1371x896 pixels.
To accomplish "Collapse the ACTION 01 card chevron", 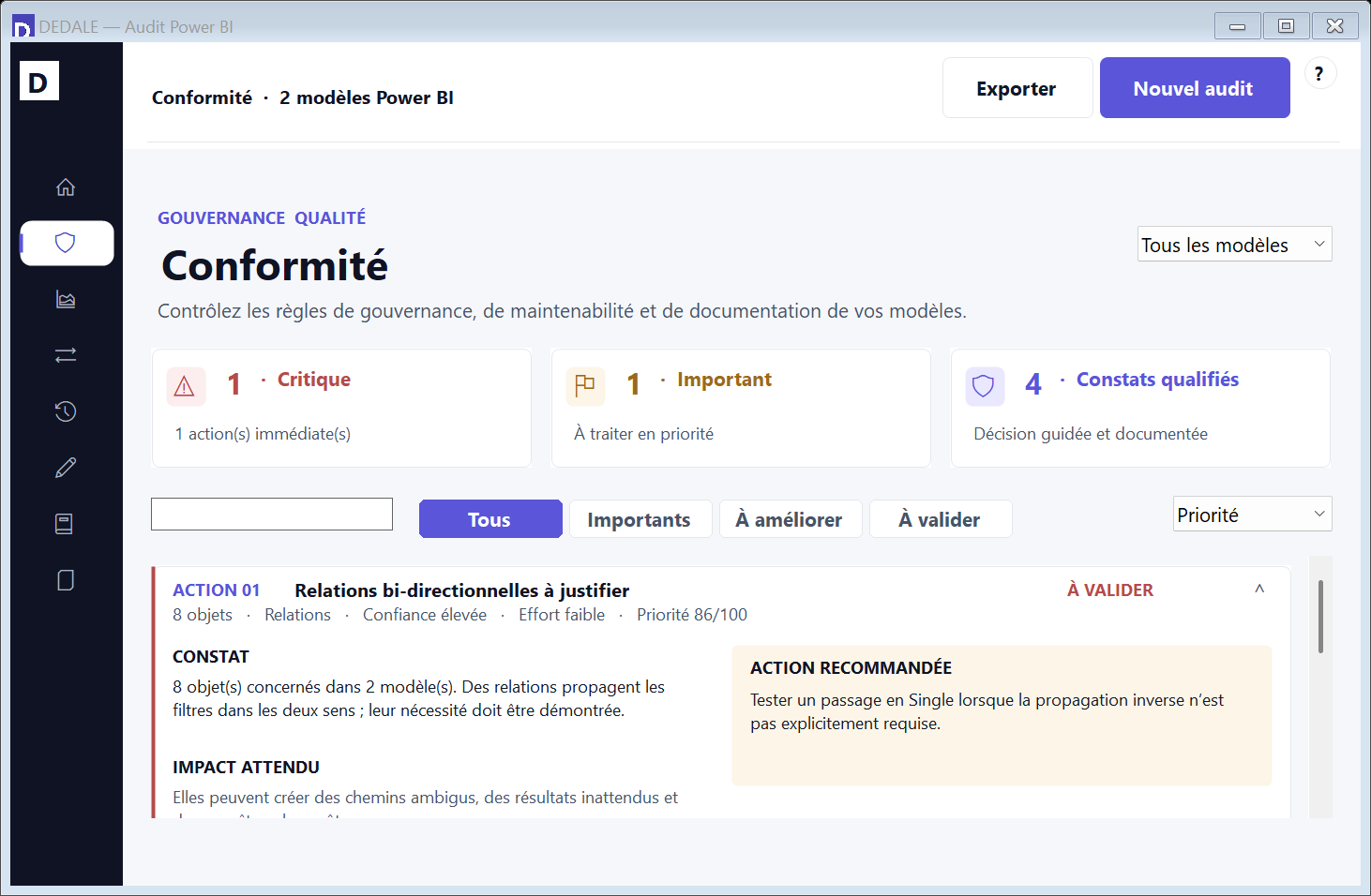I will (x=1259, y=590).
